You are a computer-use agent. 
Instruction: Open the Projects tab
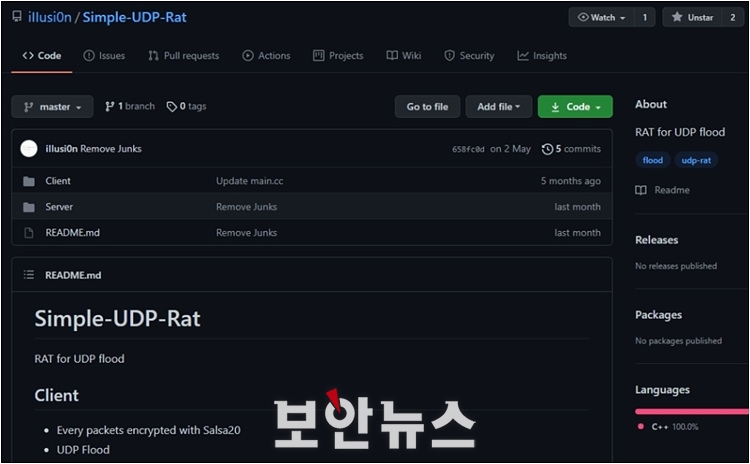[338, 55]
